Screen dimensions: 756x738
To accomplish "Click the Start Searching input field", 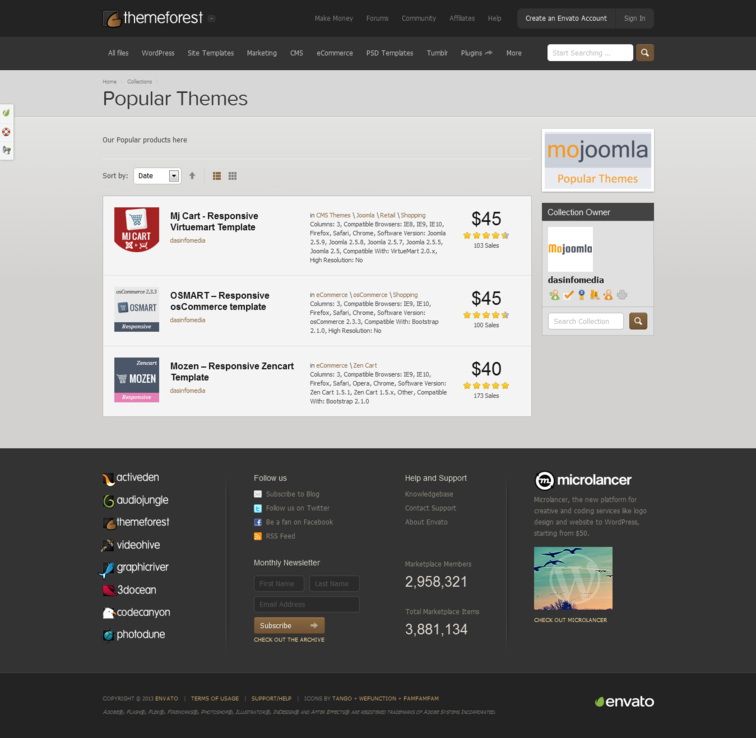I will pyautogui.click(x=590, y=53).
